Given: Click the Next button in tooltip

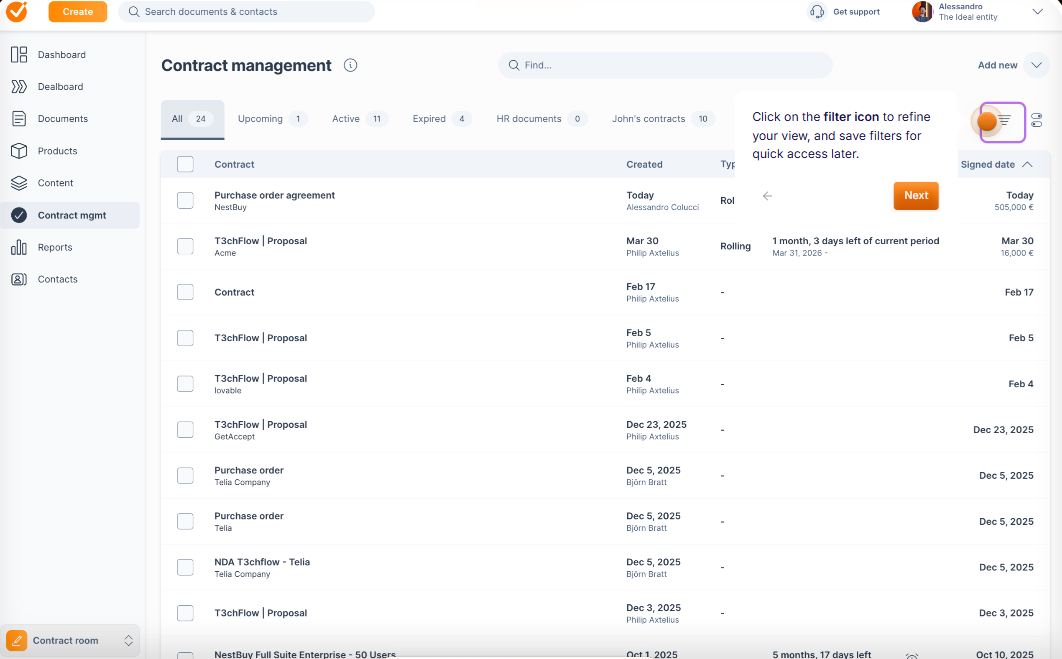Looking at the screenshot, I should [x=916, y=196].
